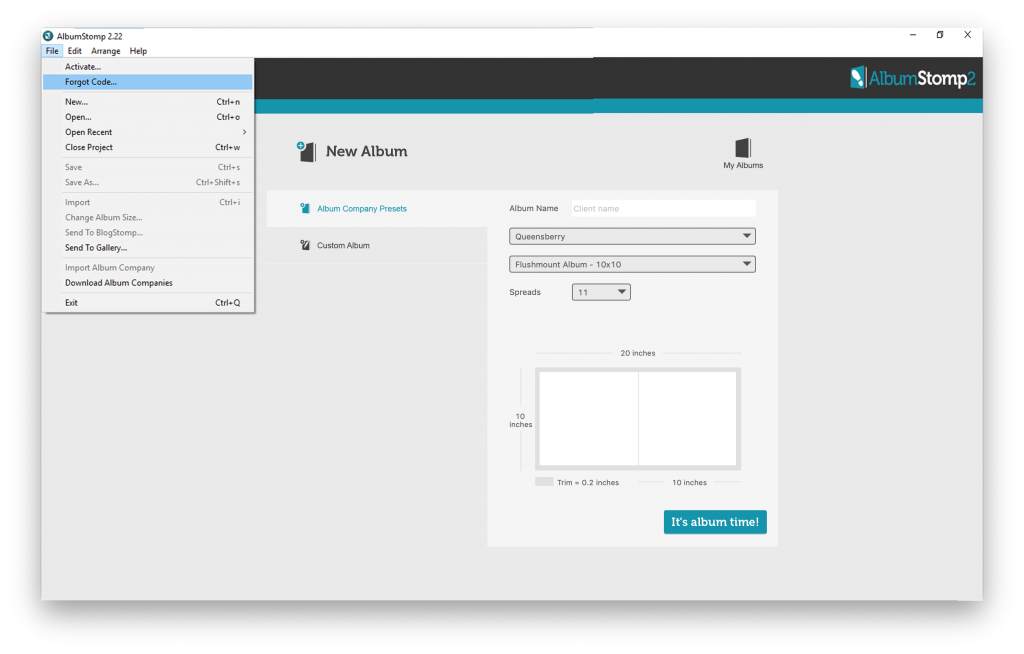Open the Help menu
1024x654 pixels.
[x=138, y=51]
